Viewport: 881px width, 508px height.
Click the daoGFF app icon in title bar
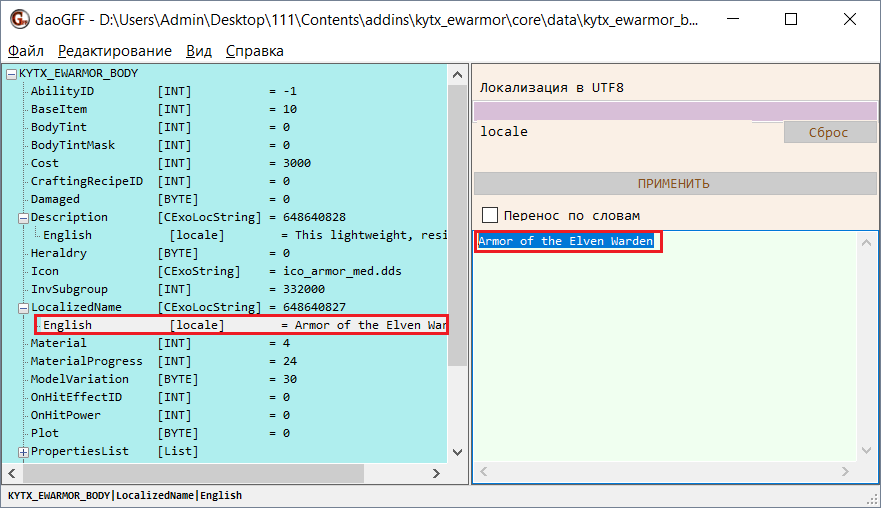point(20,19)
